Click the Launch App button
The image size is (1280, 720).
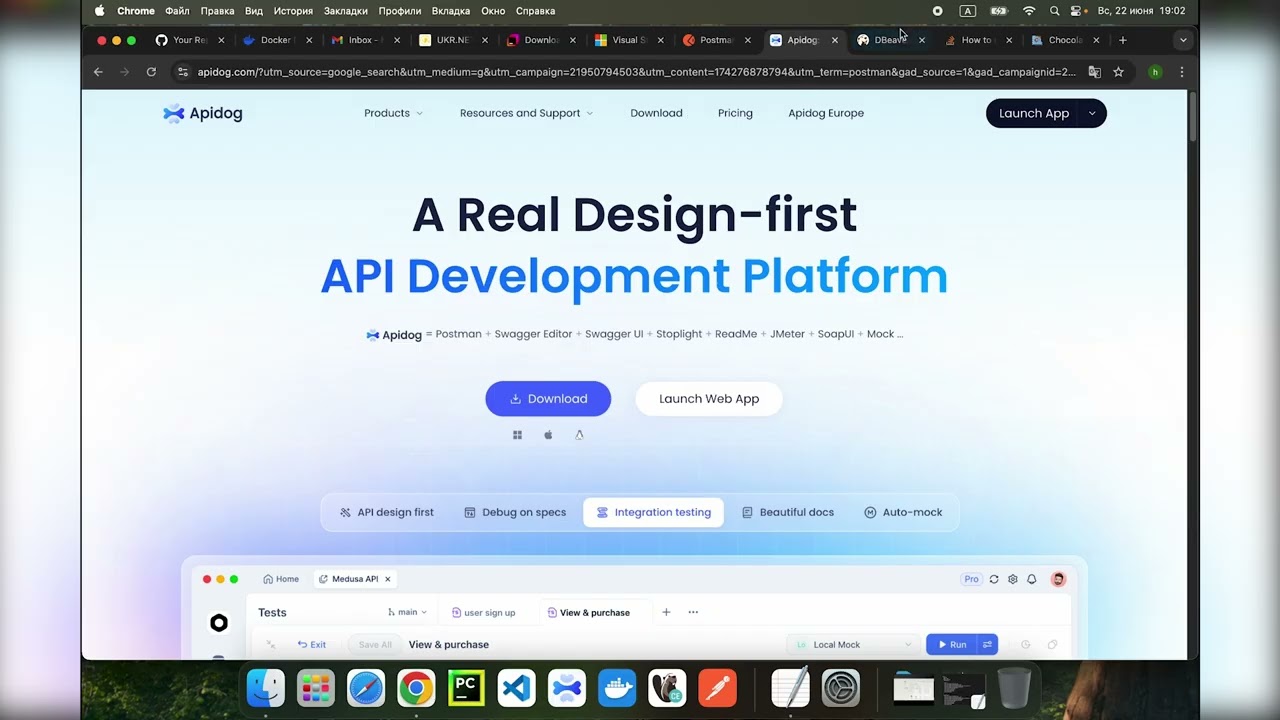click(x=1034, y=113)
